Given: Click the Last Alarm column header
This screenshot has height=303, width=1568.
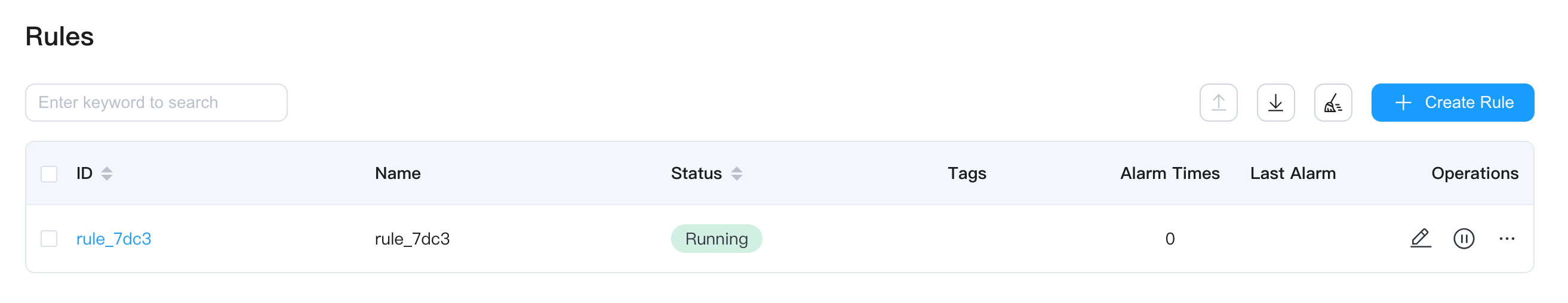Looking at the screenshot, I should point(1292,174).
